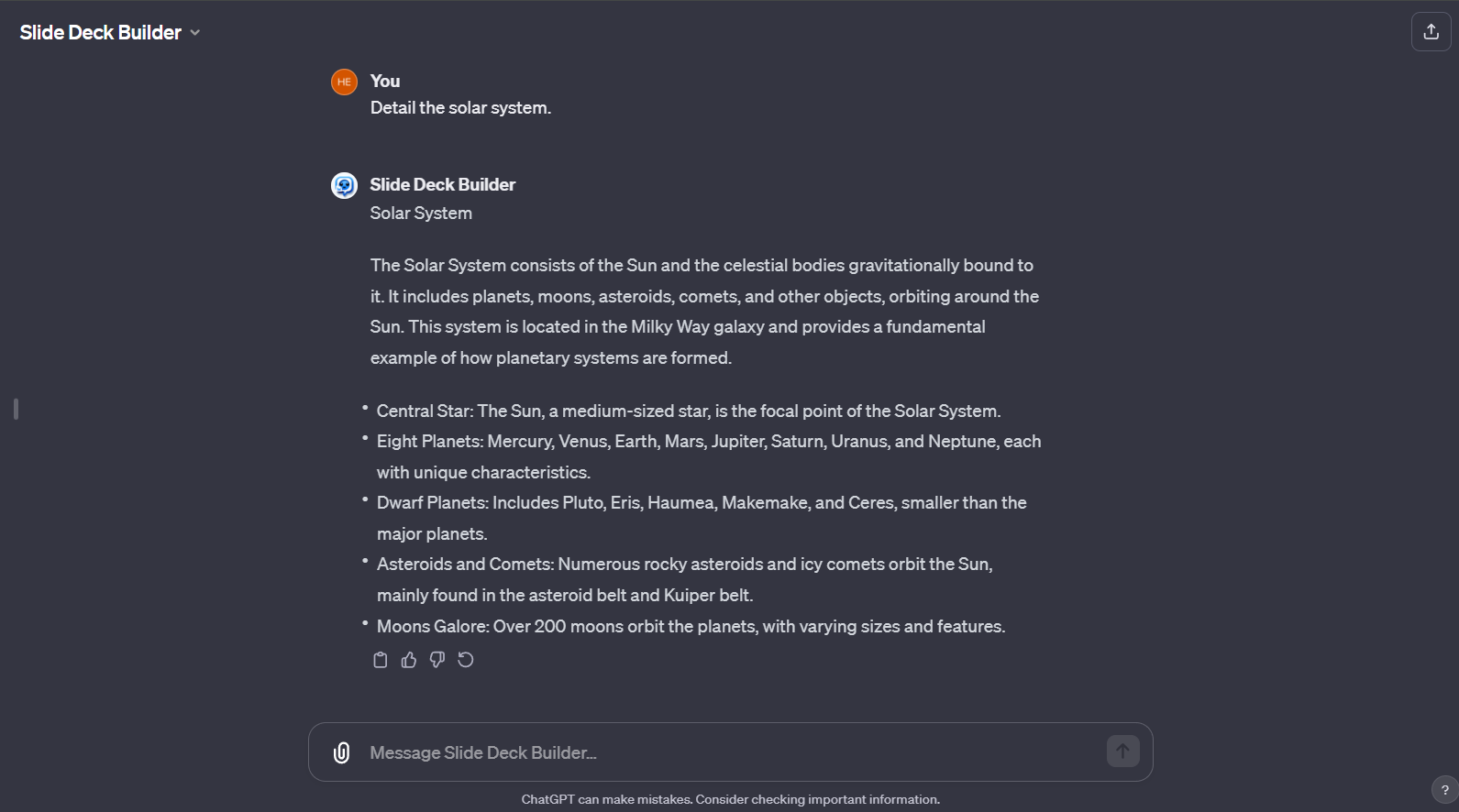Image resolution: width=1459 pixels, height=812 pixels.
Task: Send message with the up-arrow button
Action: tap(1122, 752)
